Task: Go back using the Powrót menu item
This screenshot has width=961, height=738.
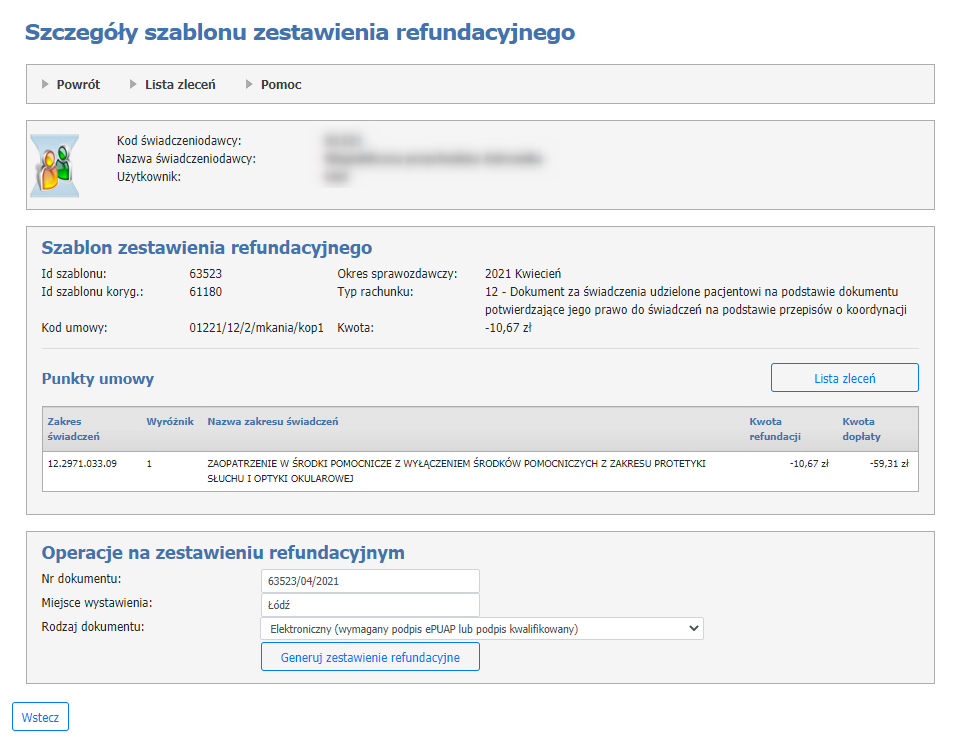Action: click(x=78, y=85)
